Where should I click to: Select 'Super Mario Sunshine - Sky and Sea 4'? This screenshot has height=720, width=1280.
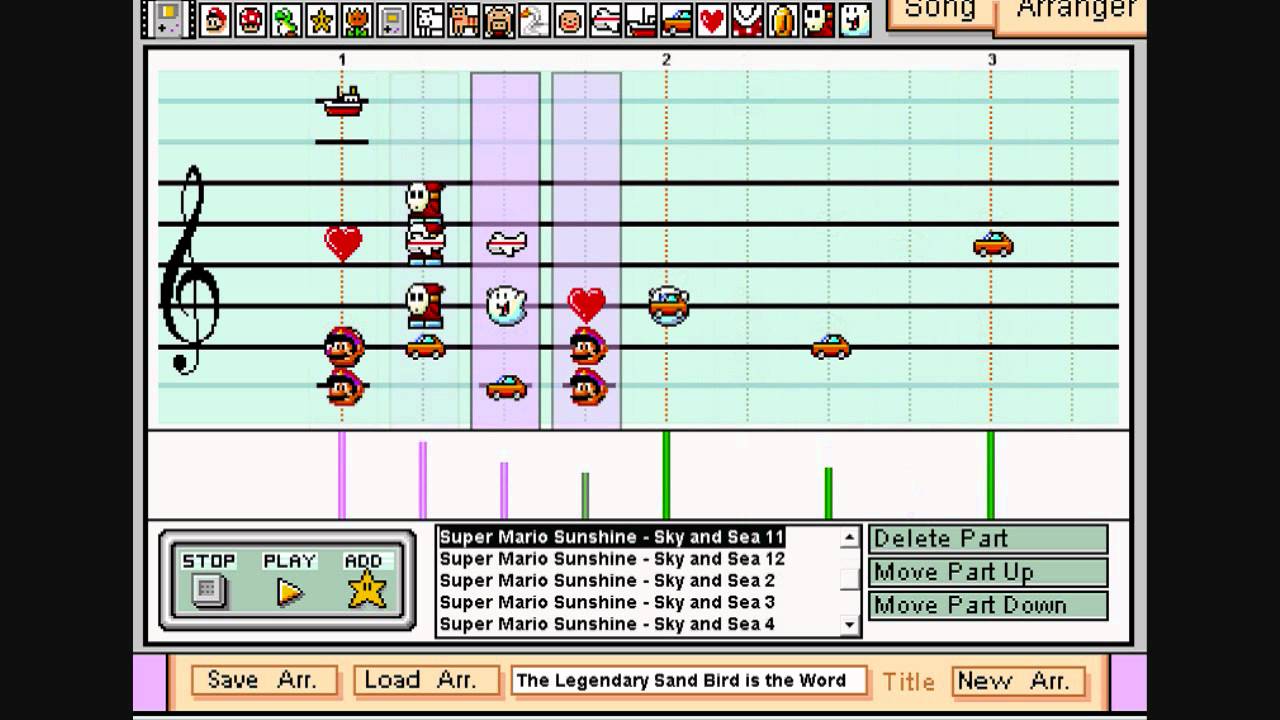[x=607, y=624]
